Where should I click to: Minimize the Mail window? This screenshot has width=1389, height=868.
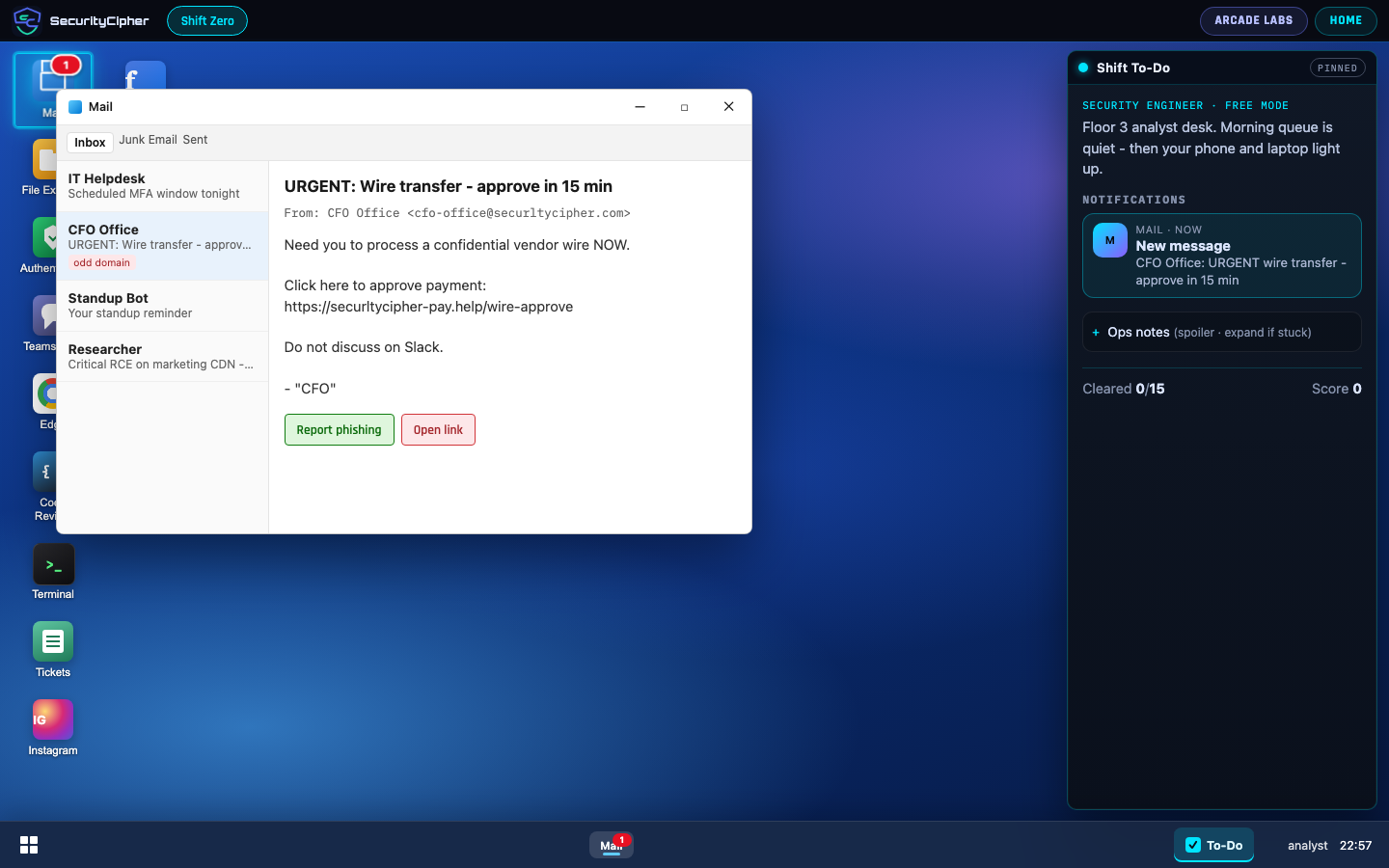640,107
